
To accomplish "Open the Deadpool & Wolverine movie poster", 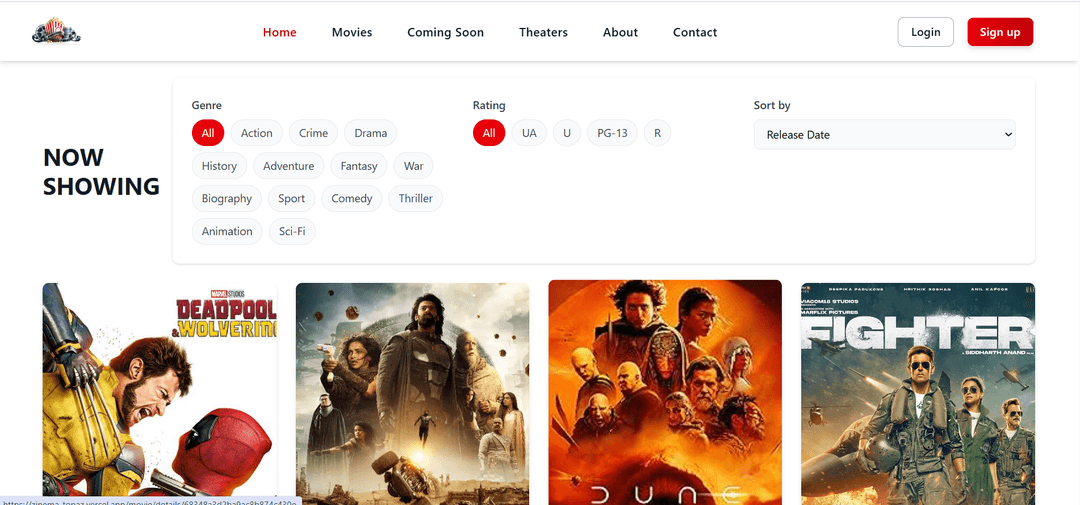I will 160,393.
